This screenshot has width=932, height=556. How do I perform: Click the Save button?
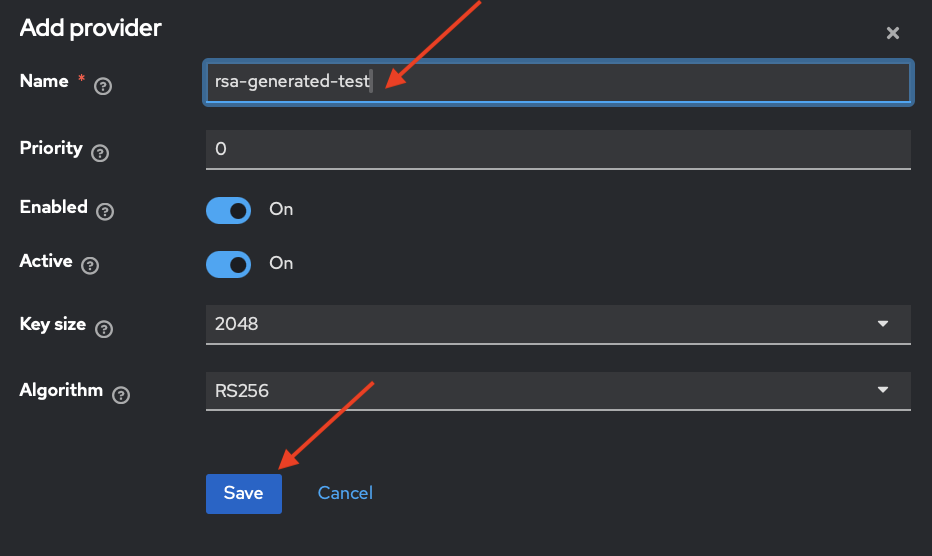point(243,493)
